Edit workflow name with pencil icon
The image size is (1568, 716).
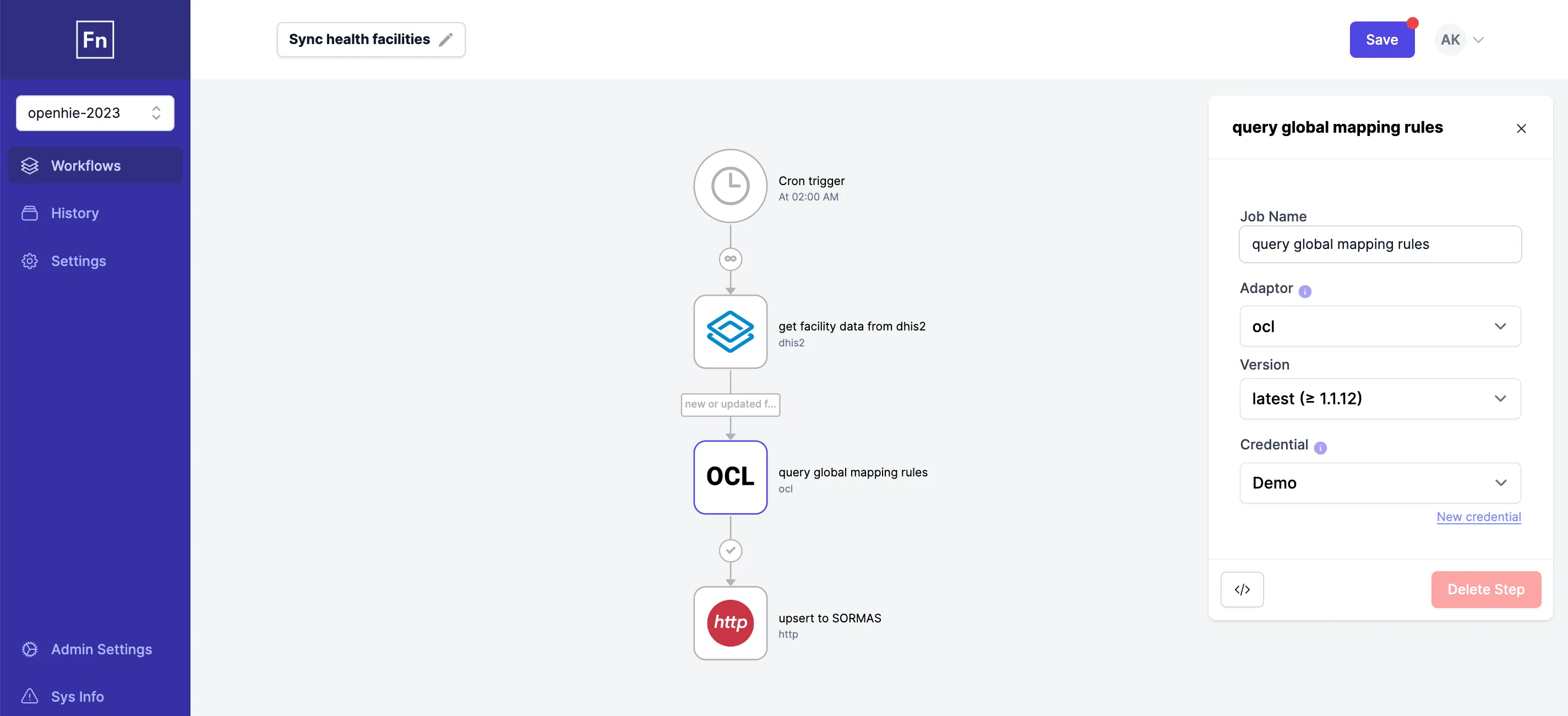coord(445,40)
